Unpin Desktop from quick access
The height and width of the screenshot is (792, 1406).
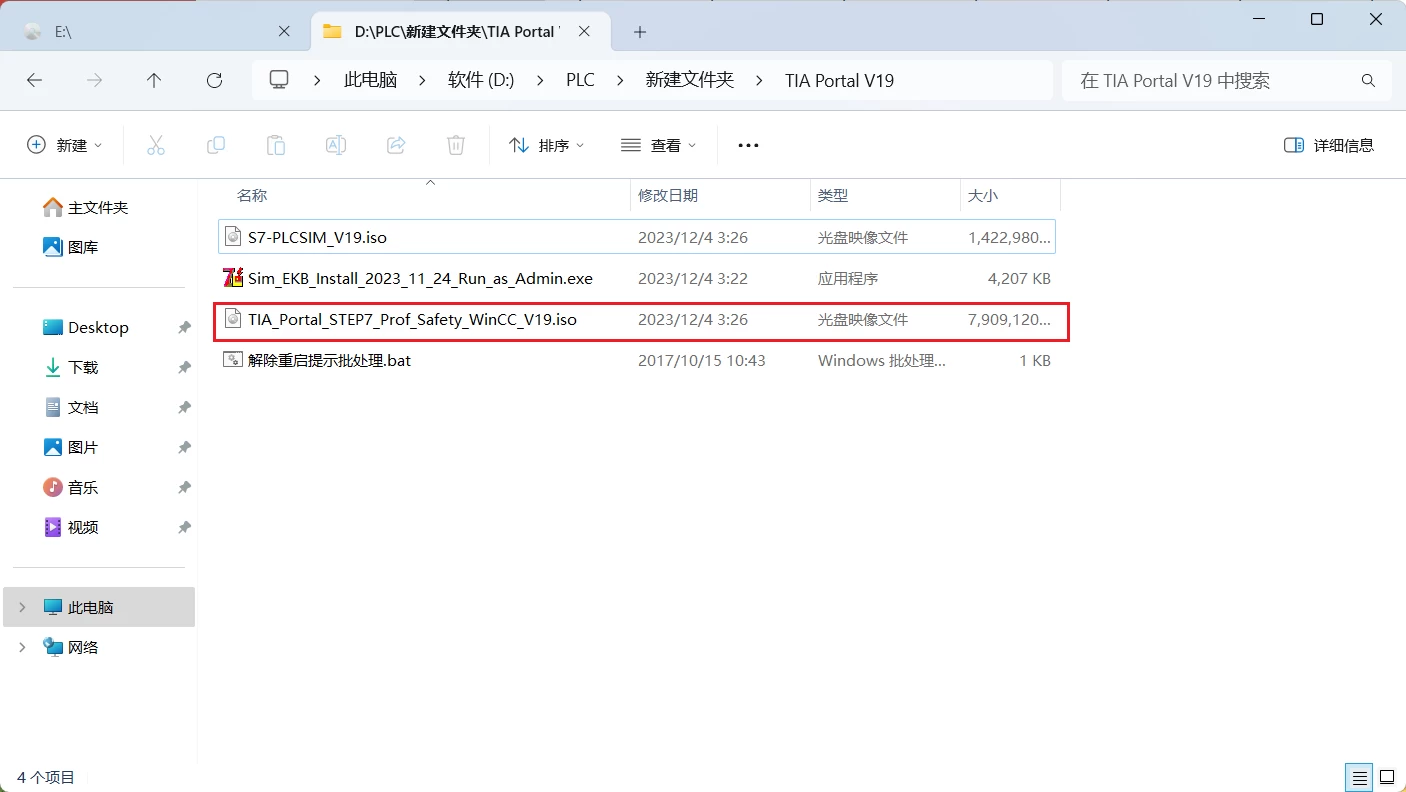coord(184,328)
